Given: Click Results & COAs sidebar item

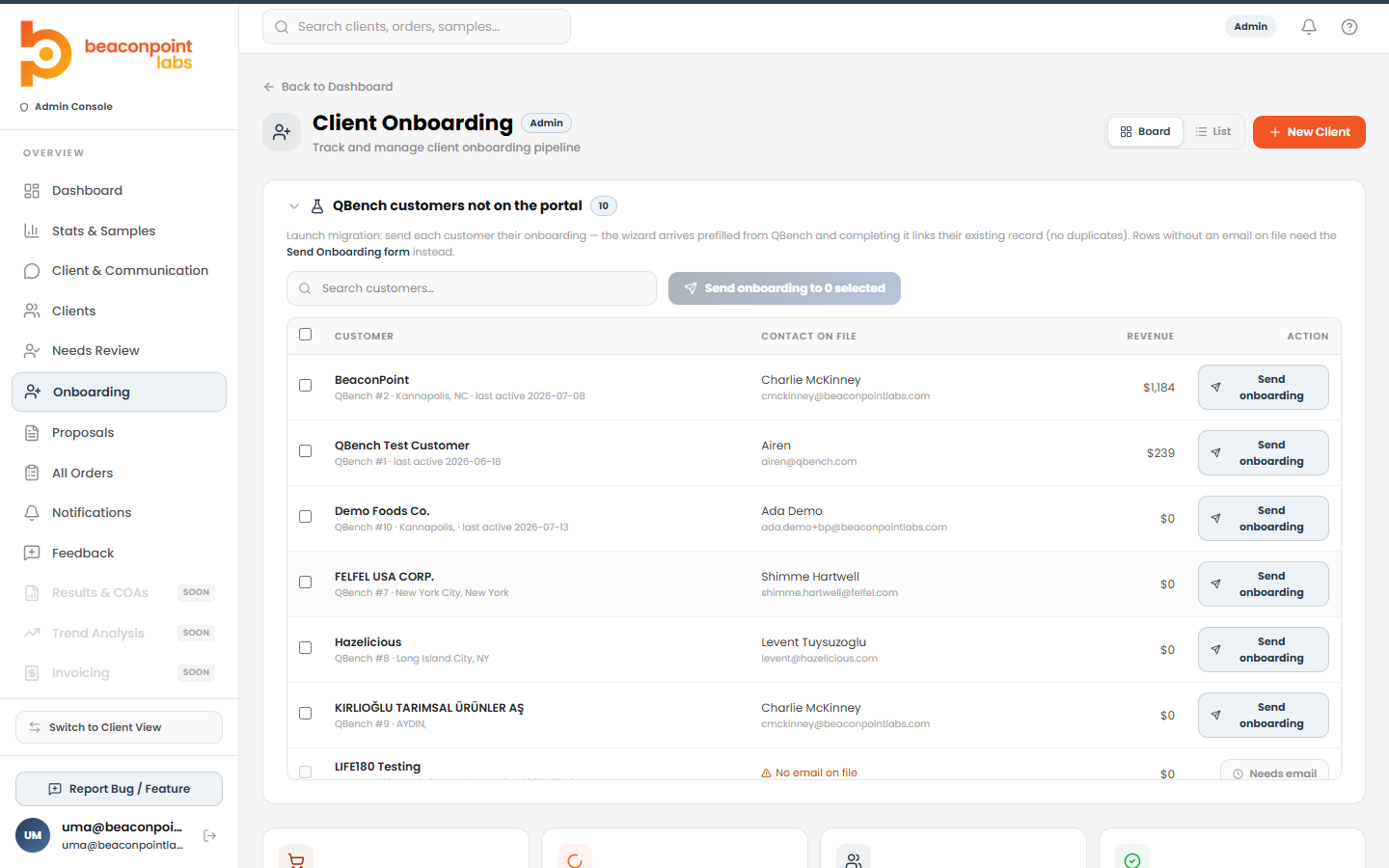Looking at the screenshot, I should pos(120,593).
